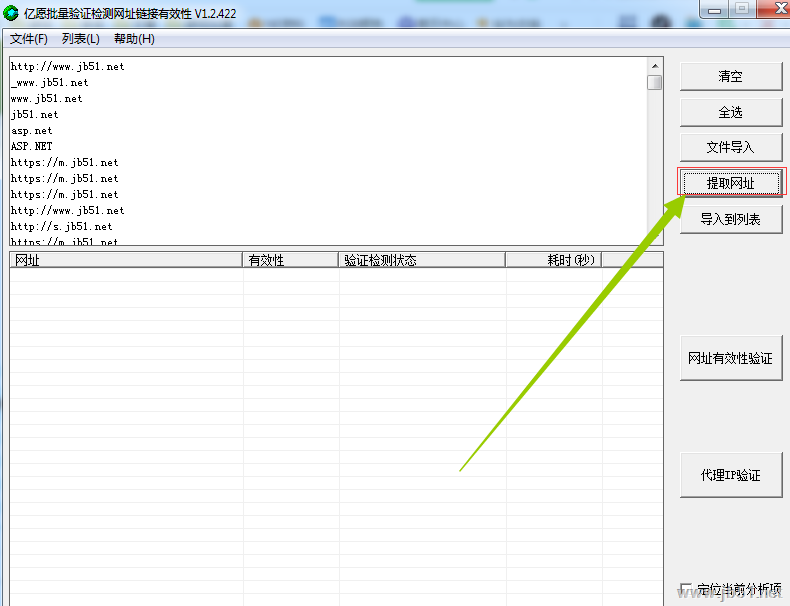Click the URL text box scrollbar up arrow
Viewport: 790px width, 606px height.
point(654,65)
